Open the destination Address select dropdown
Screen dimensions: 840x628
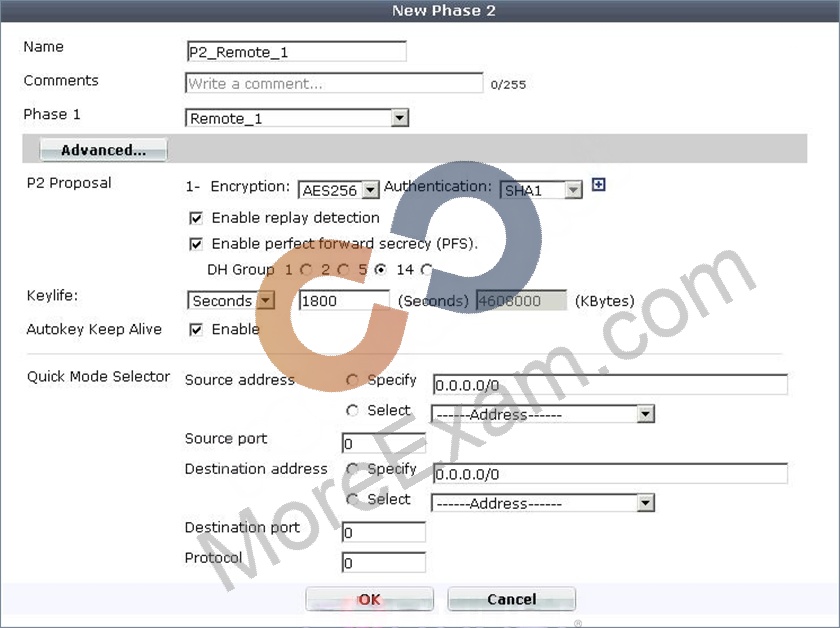[543, 503]
